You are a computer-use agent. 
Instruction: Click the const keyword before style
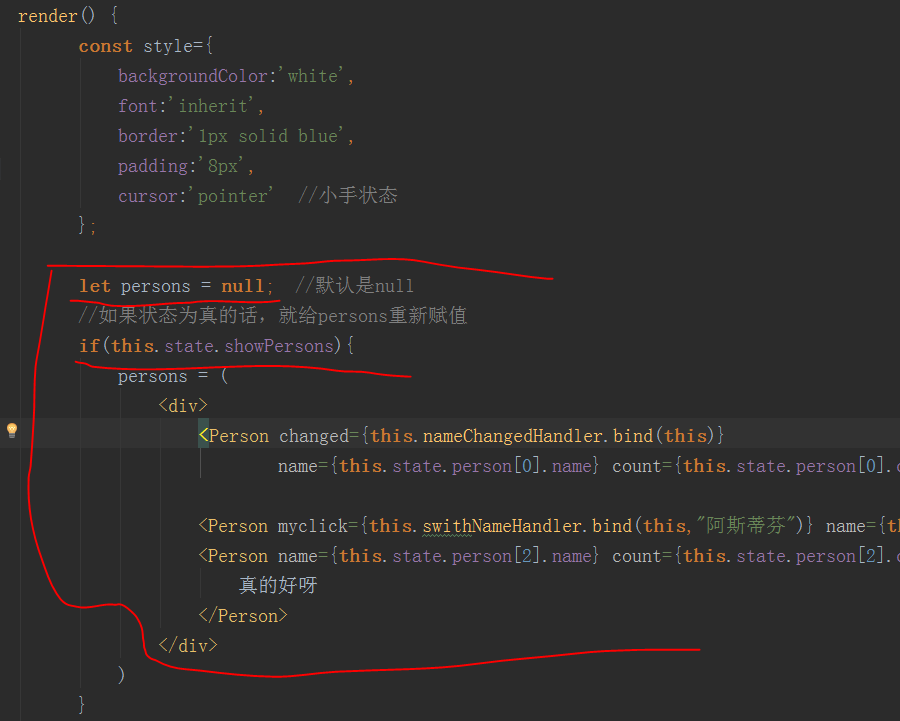(x=105, y=46)
